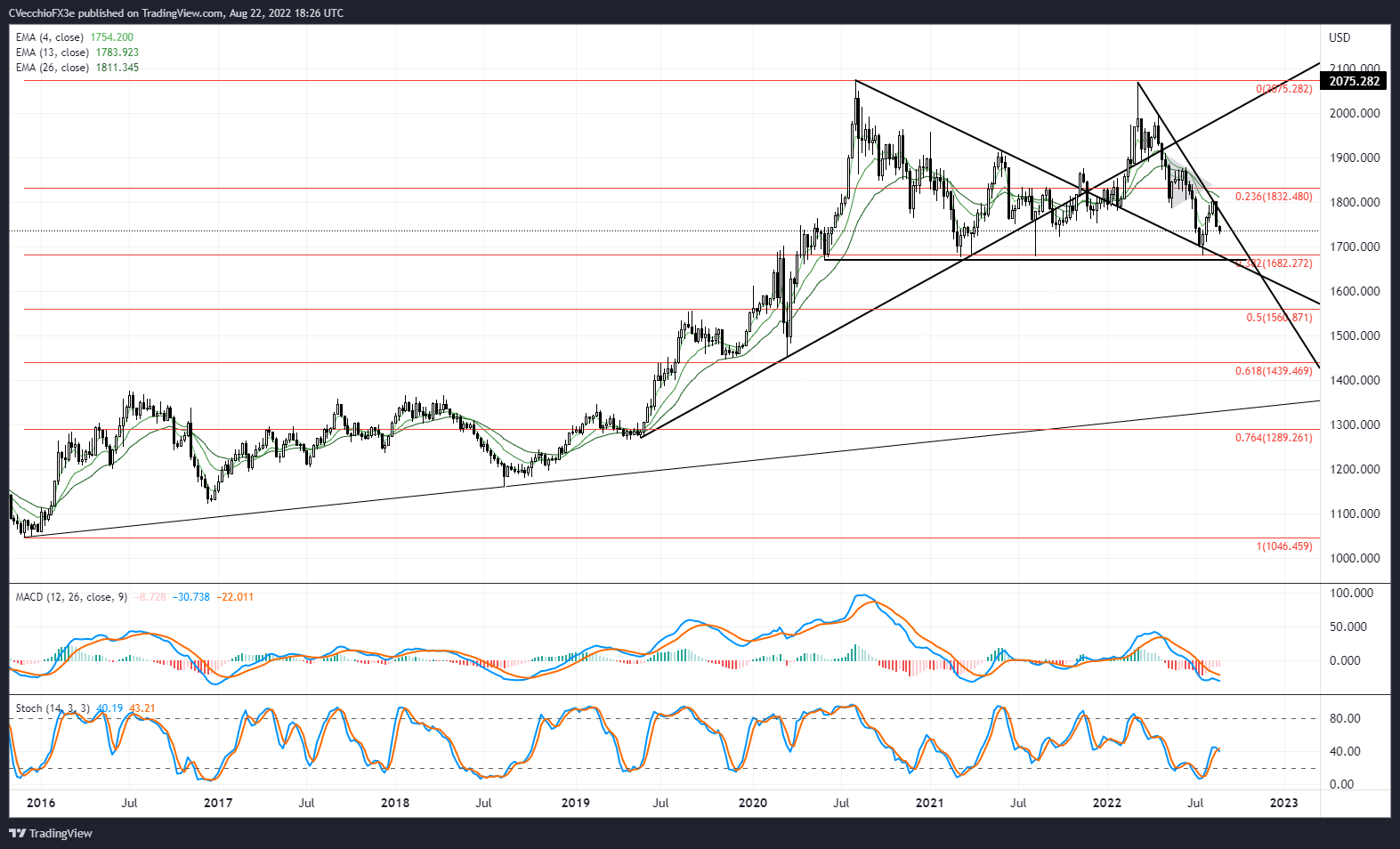Select the 0.236 (1832.480) Fibonacci level label
Screen dimensions: 1400x849
click(1274, 197)
